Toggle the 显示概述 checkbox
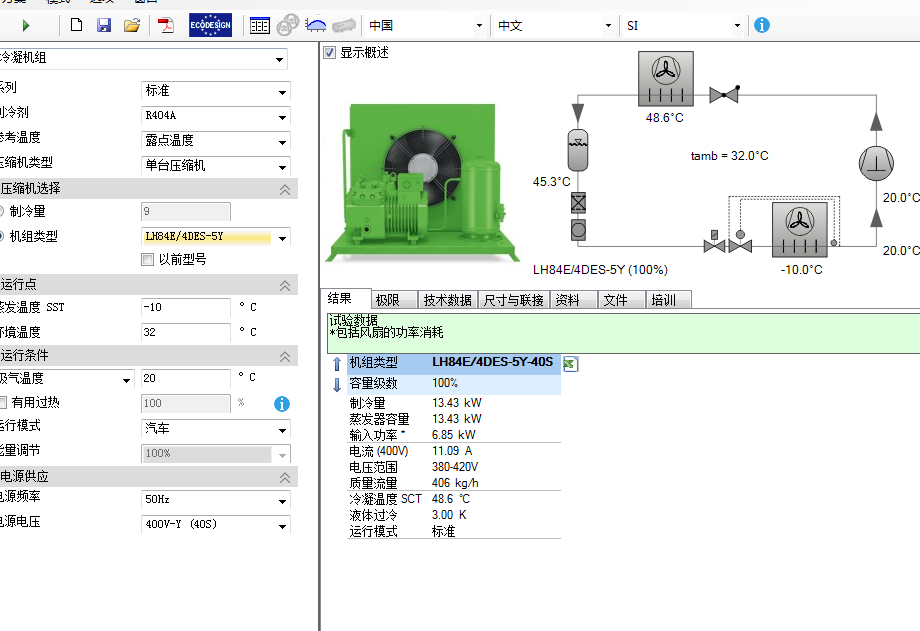Screen dimensions: 920x631 coord(329,53)
